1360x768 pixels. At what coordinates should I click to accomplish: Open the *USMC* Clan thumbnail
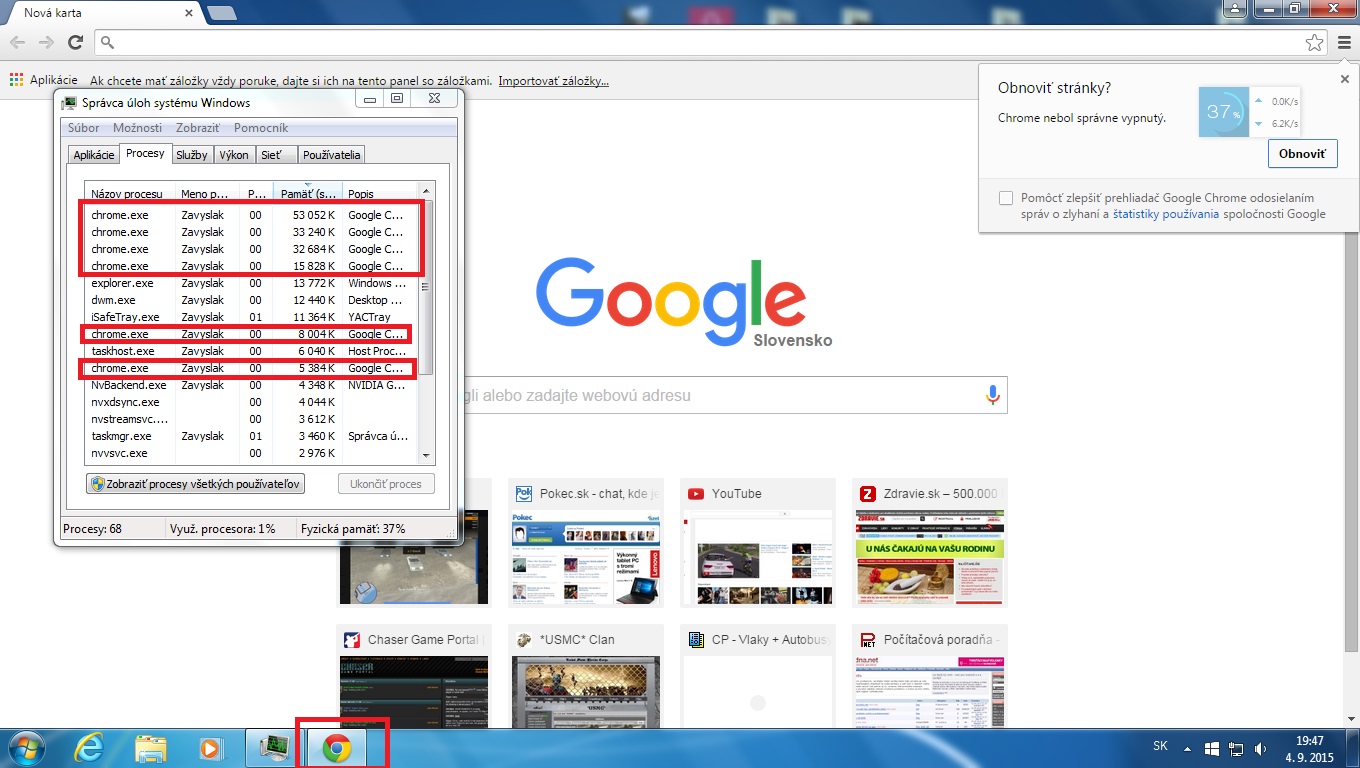click(585, 674)
